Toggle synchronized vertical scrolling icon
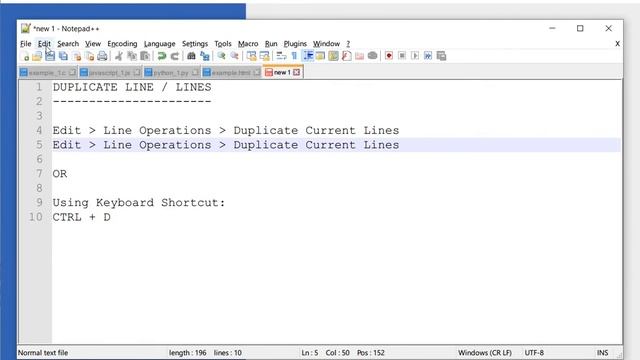Screen dimensions: 640x360 click(251, 56)
